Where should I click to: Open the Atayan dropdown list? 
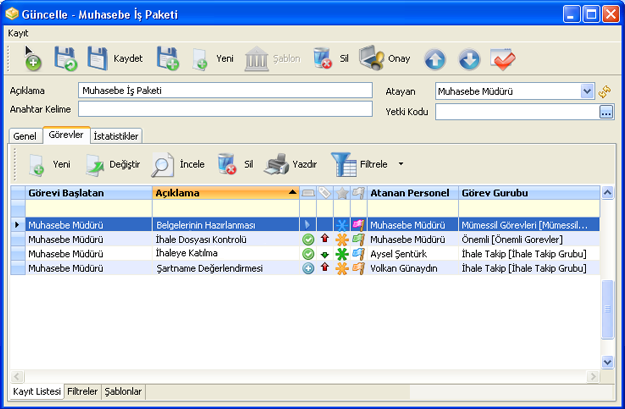click(x=587, y=91)
